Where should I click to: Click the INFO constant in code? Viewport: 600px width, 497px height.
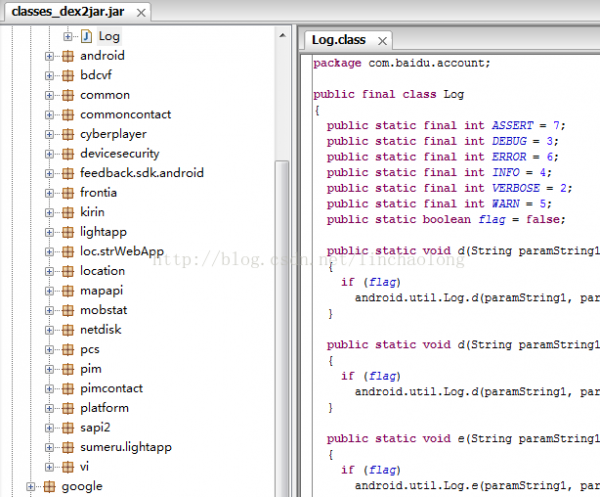(x=505, y=173)
